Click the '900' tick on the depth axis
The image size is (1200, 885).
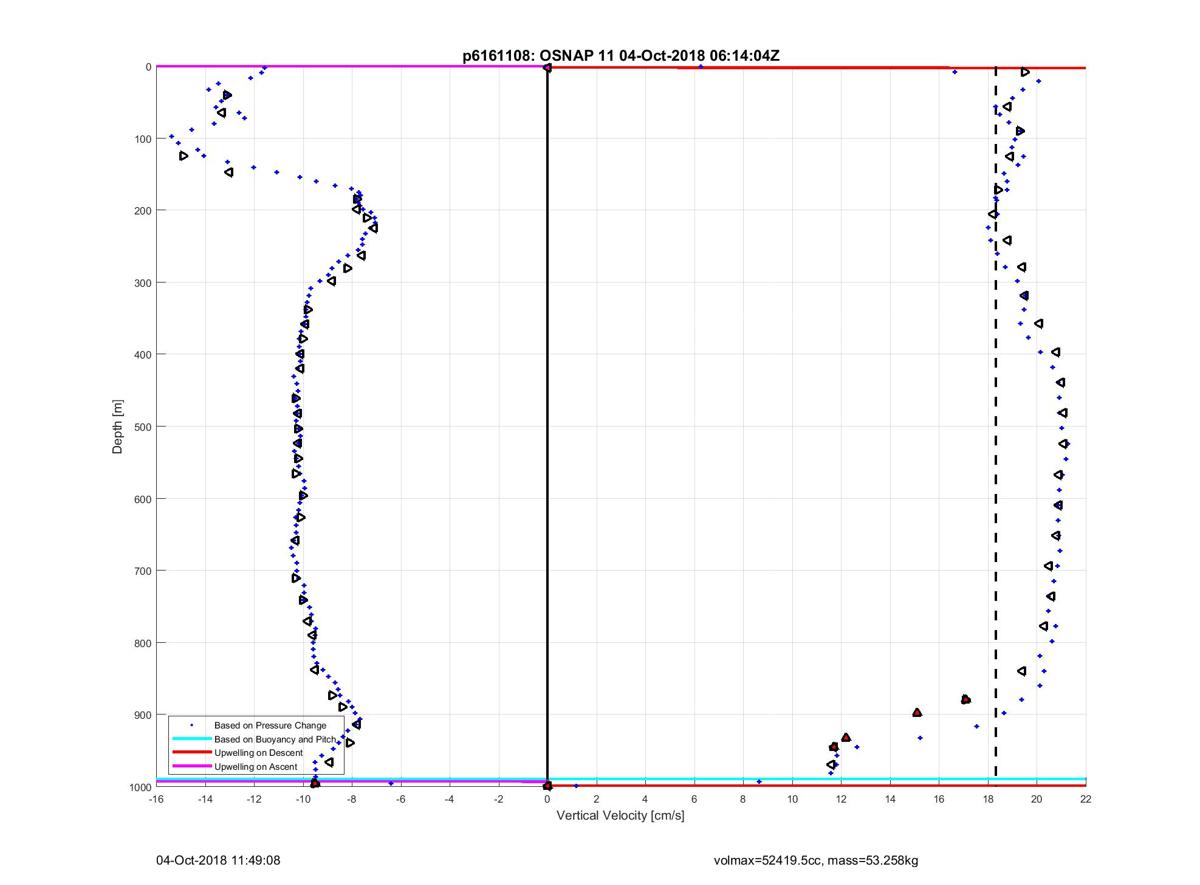(x=142, y=715)
